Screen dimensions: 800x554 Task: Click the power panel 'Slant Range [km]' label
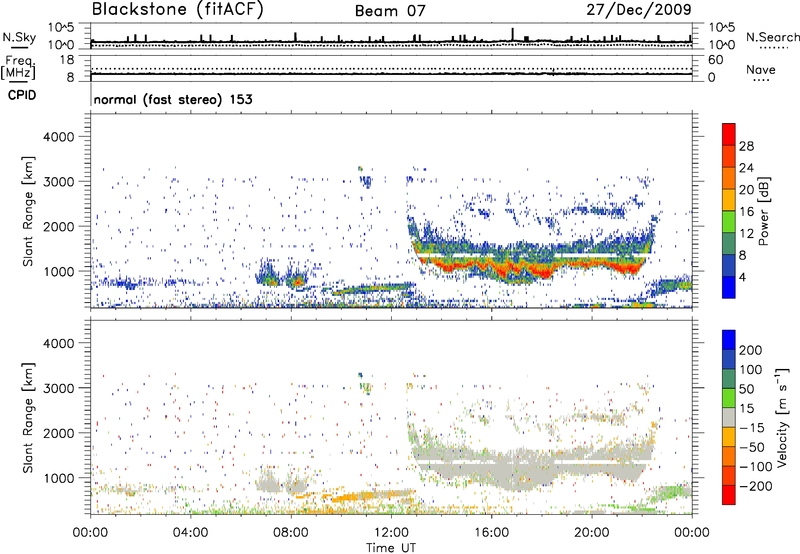(x=28, y=211)
